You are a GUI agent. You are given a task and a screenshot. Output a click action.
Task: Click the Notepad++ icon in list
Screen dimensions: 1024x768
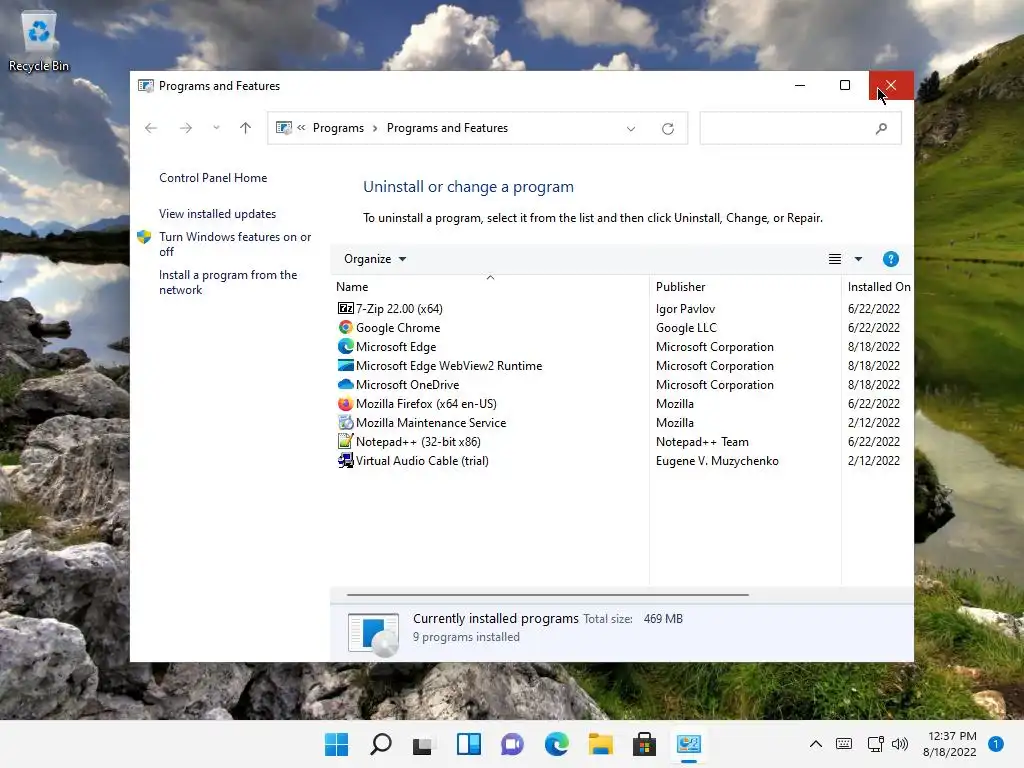pos(345,441)
